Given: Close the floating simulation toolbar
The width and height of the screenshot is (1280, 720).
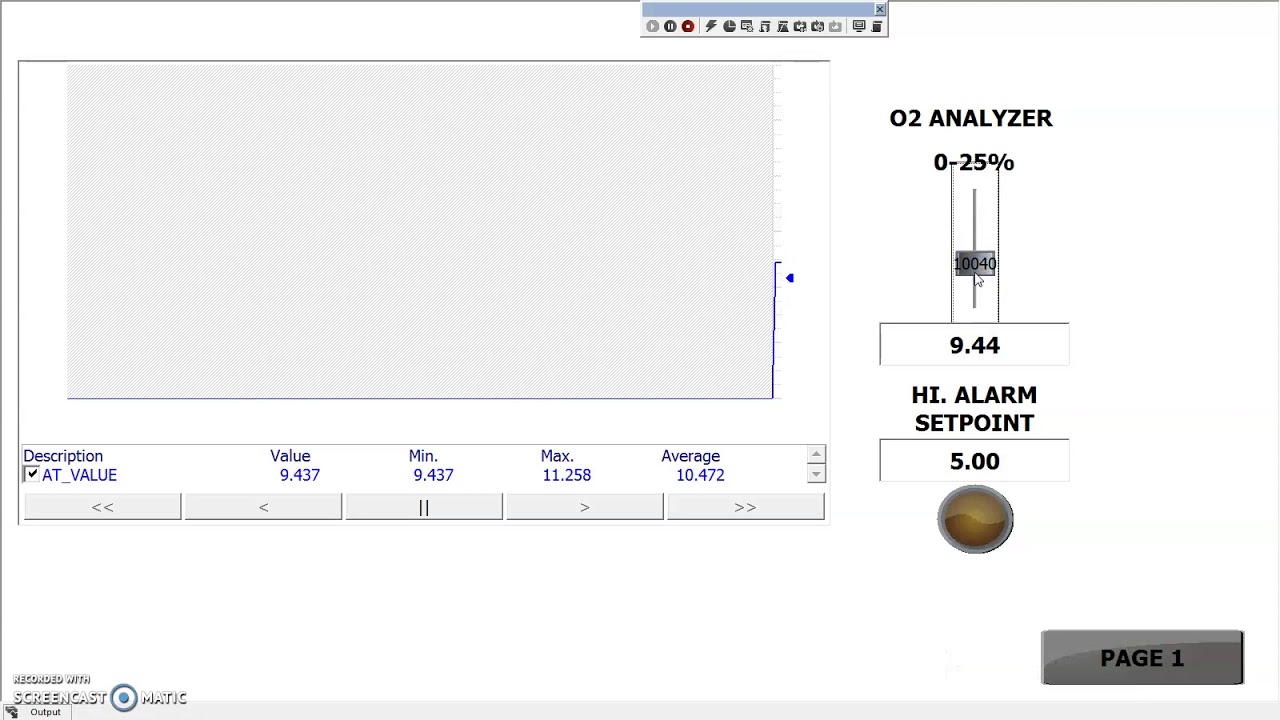Looking at the screenshot, I should click(879, 9).
